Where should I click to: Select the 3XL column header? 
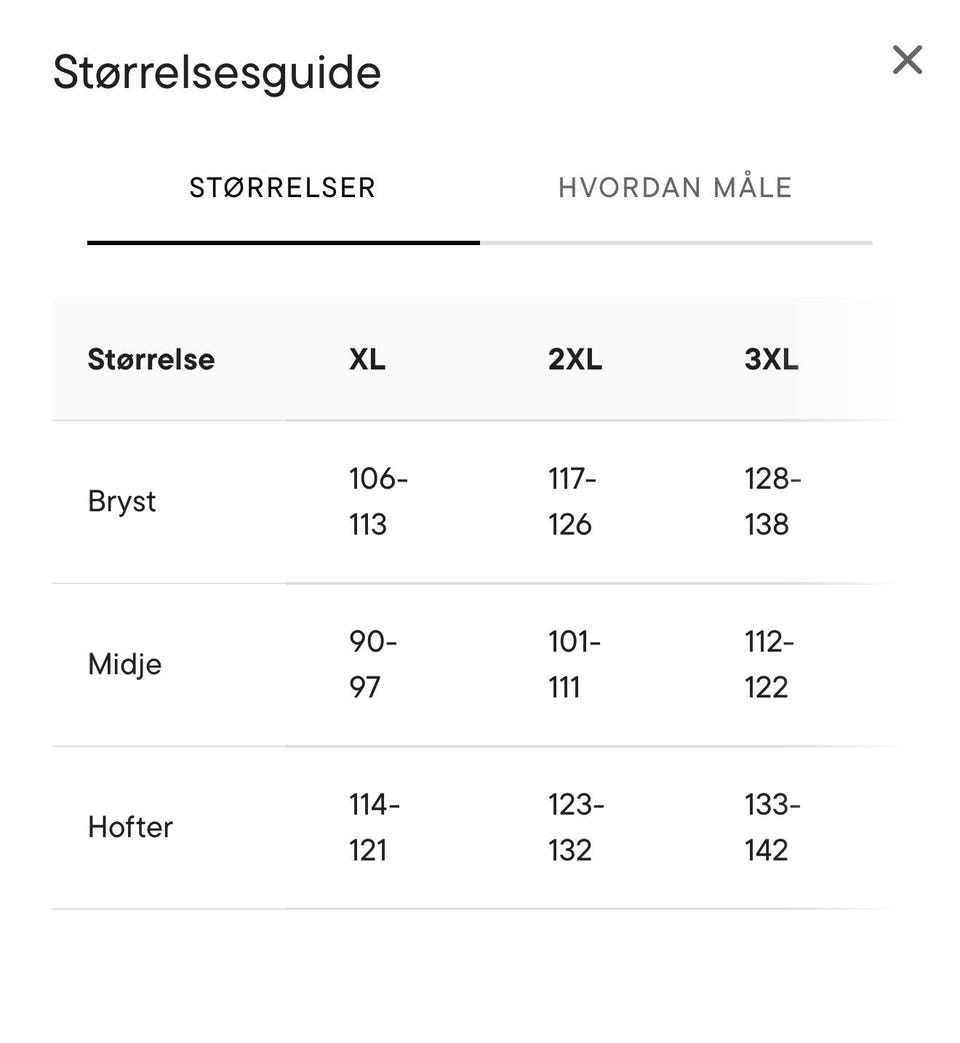click(771, 359)
